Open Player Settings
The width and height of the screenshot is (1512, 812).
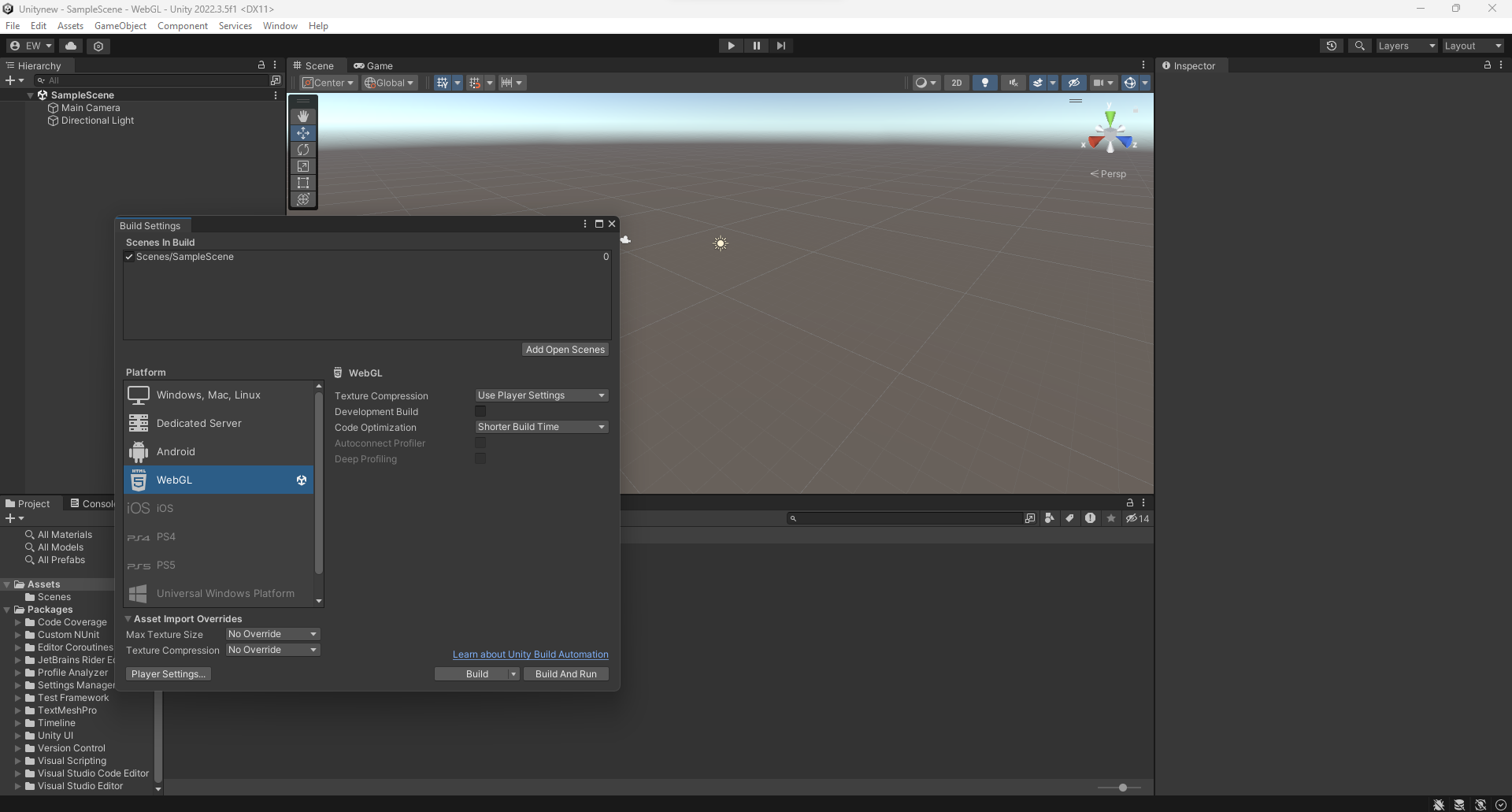pos(169,674)
